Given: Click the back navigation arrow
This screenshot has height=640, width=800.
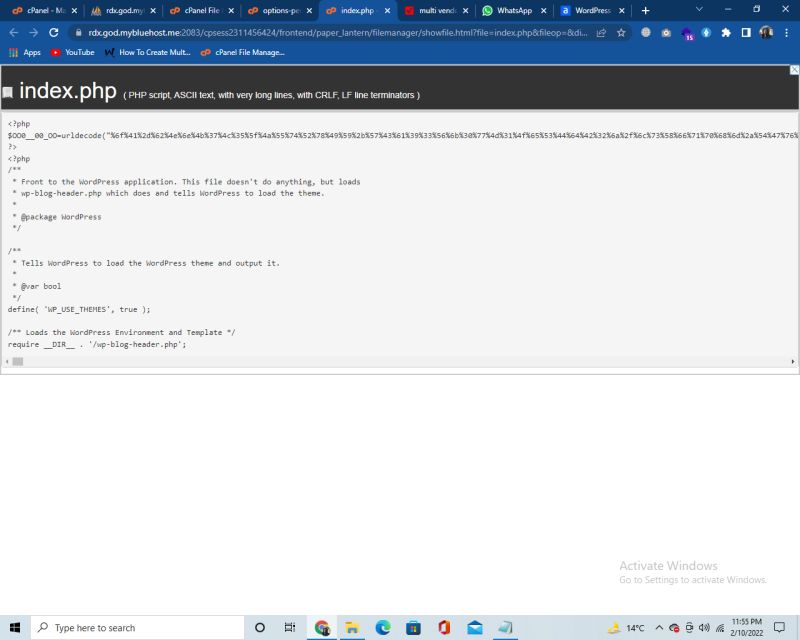Looking at the screenshot, I should click(14, 32).
